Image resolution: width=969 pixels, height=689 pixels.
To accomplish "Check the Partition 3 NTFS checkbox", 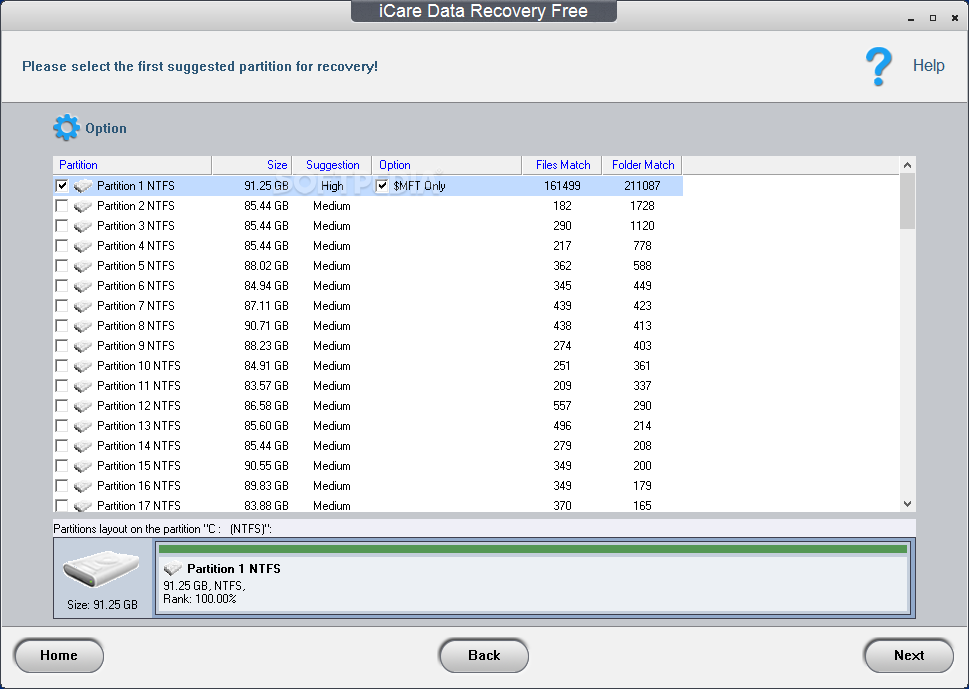I will pos(62,226).
